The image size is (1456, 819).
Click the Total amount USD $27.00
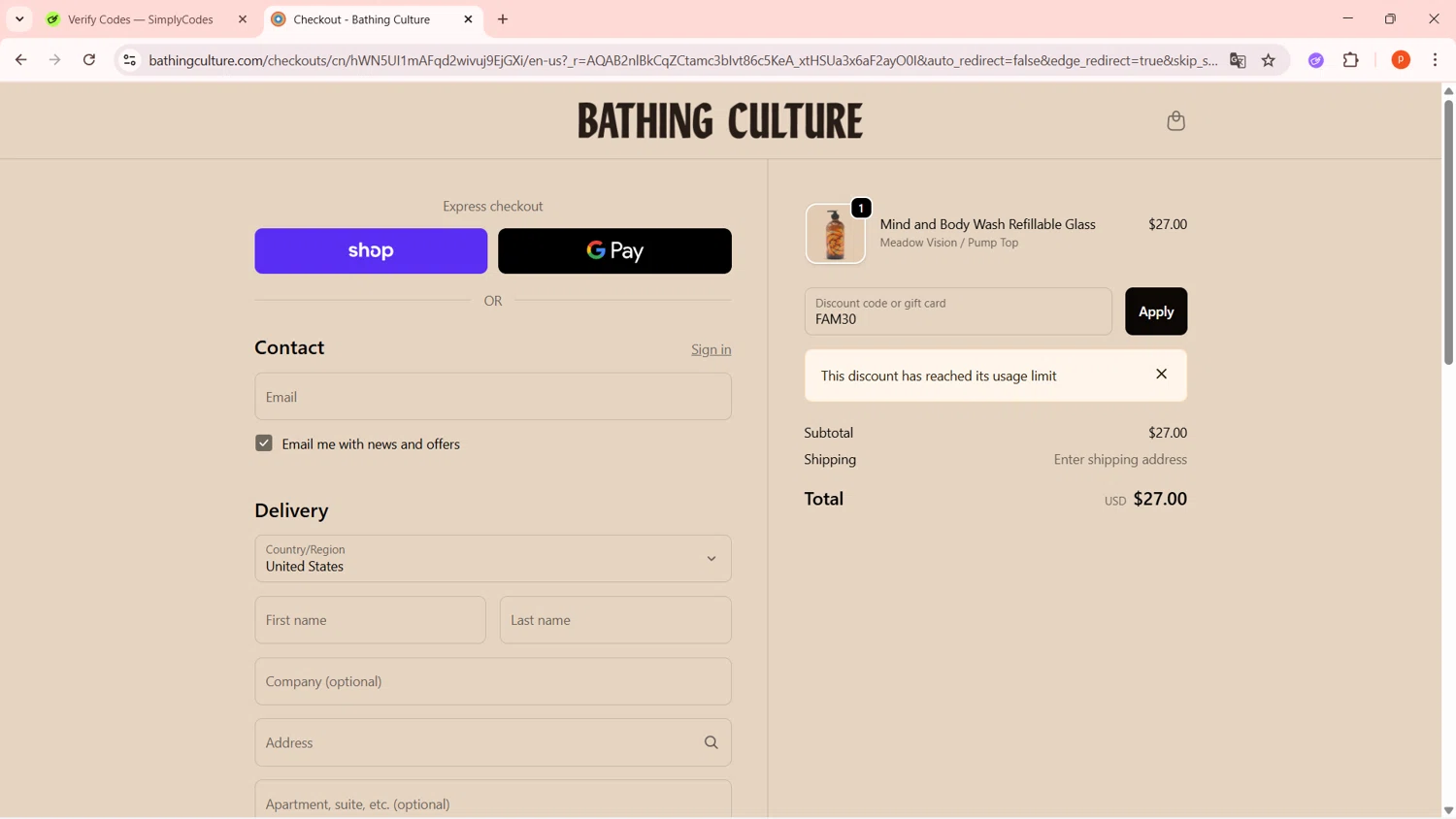[1145, 499]
